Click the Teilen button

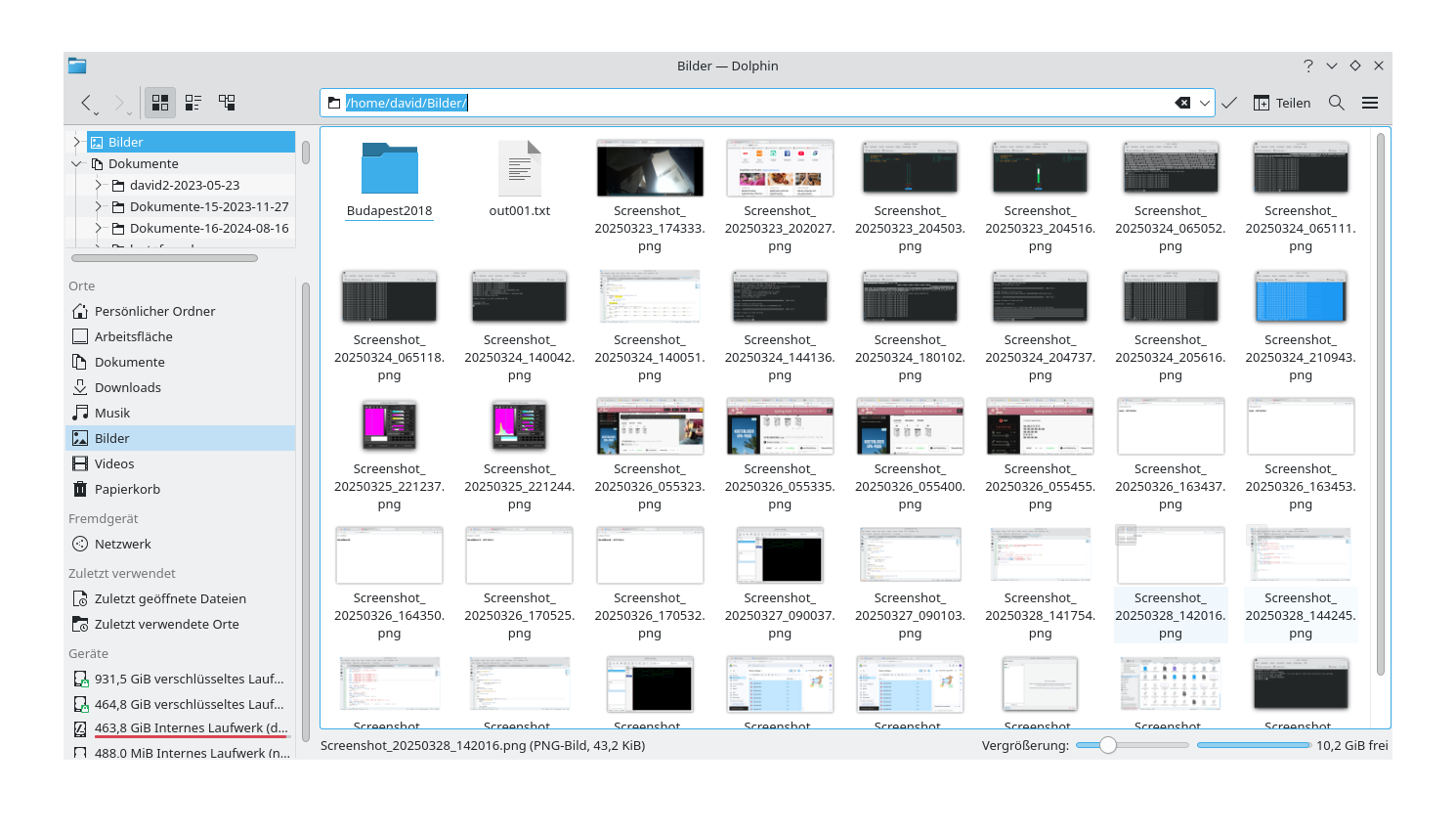tap(1281, 102)
